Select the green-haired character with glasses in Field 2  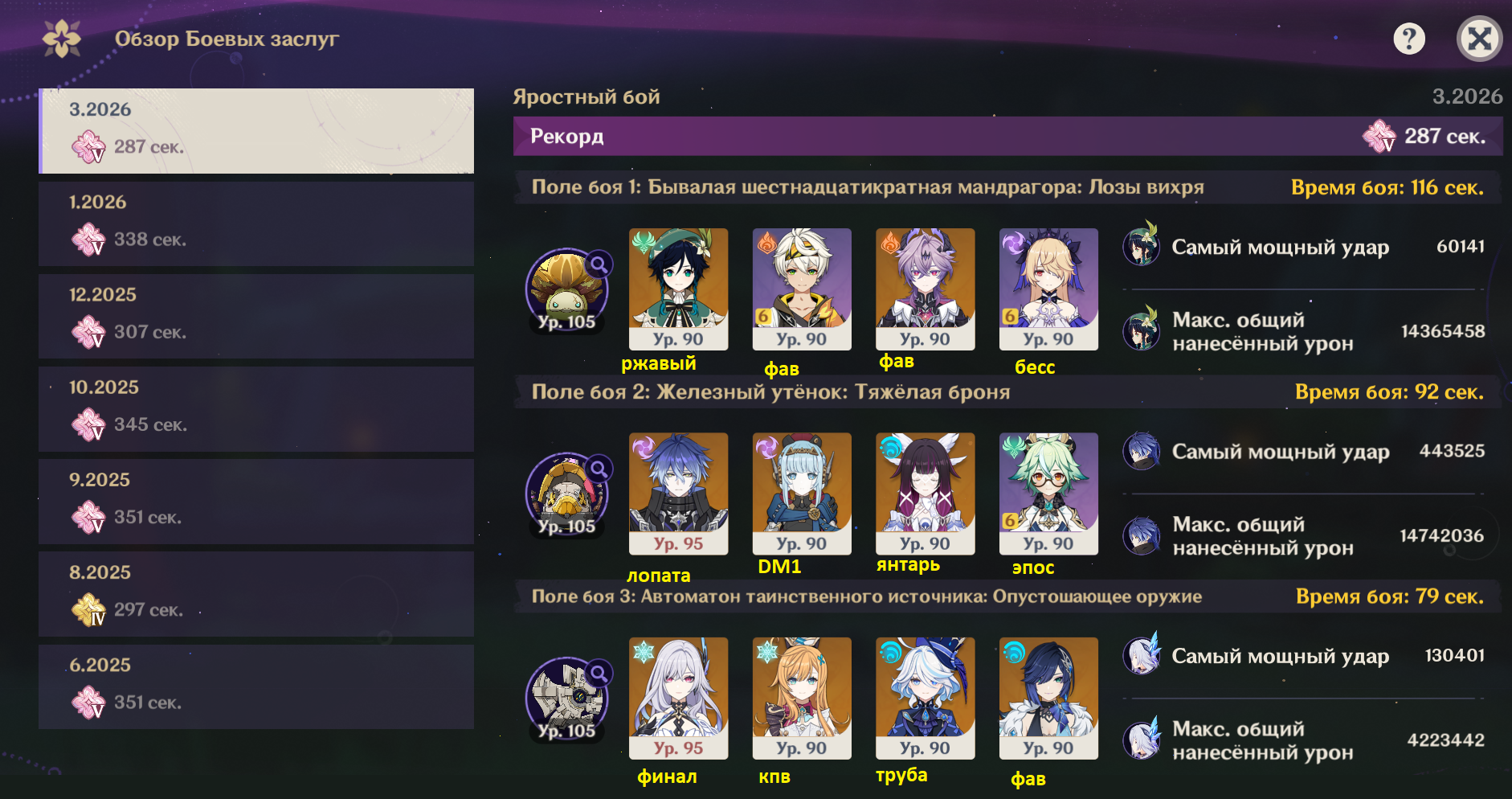1048,494
